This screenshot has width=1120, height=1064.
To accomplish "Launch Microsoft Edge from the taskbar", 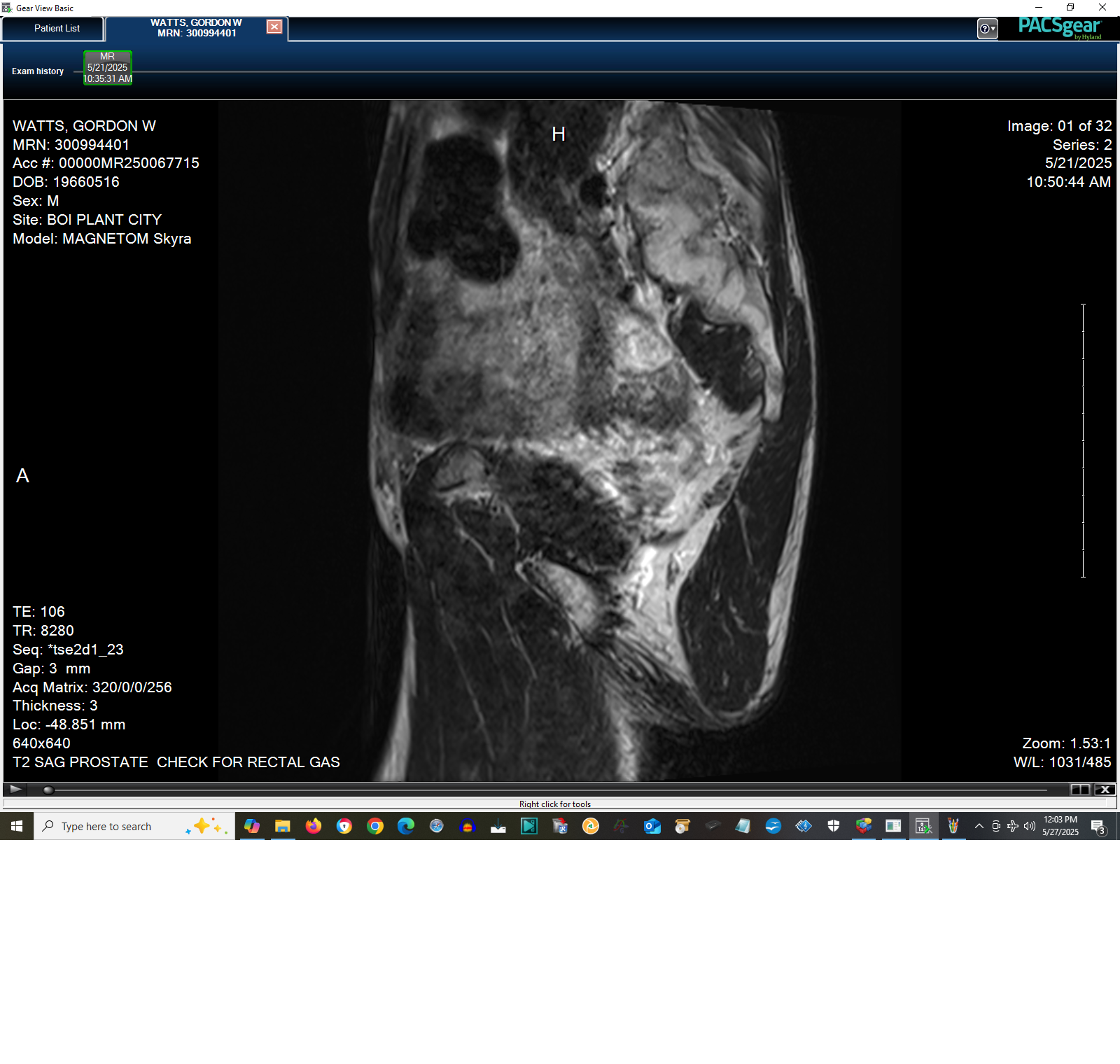I will (405, 826).
